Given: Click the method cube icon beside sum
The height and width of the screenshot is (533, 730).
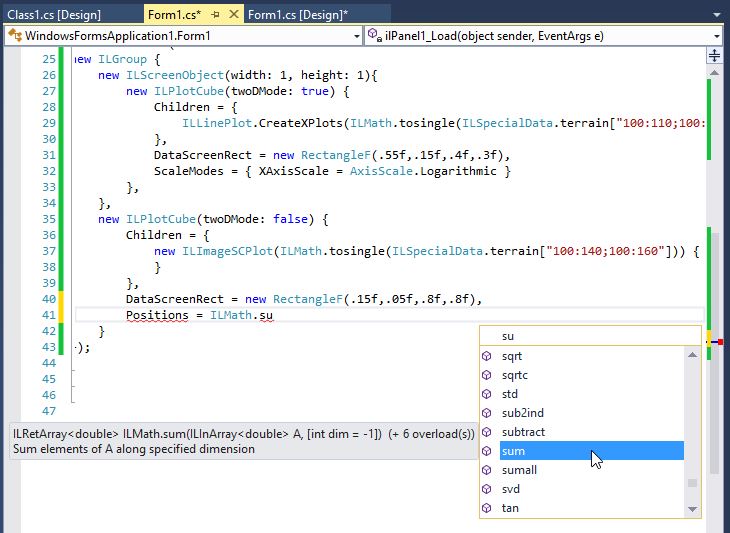Looking at the screenshot, I should coord(487,451).
